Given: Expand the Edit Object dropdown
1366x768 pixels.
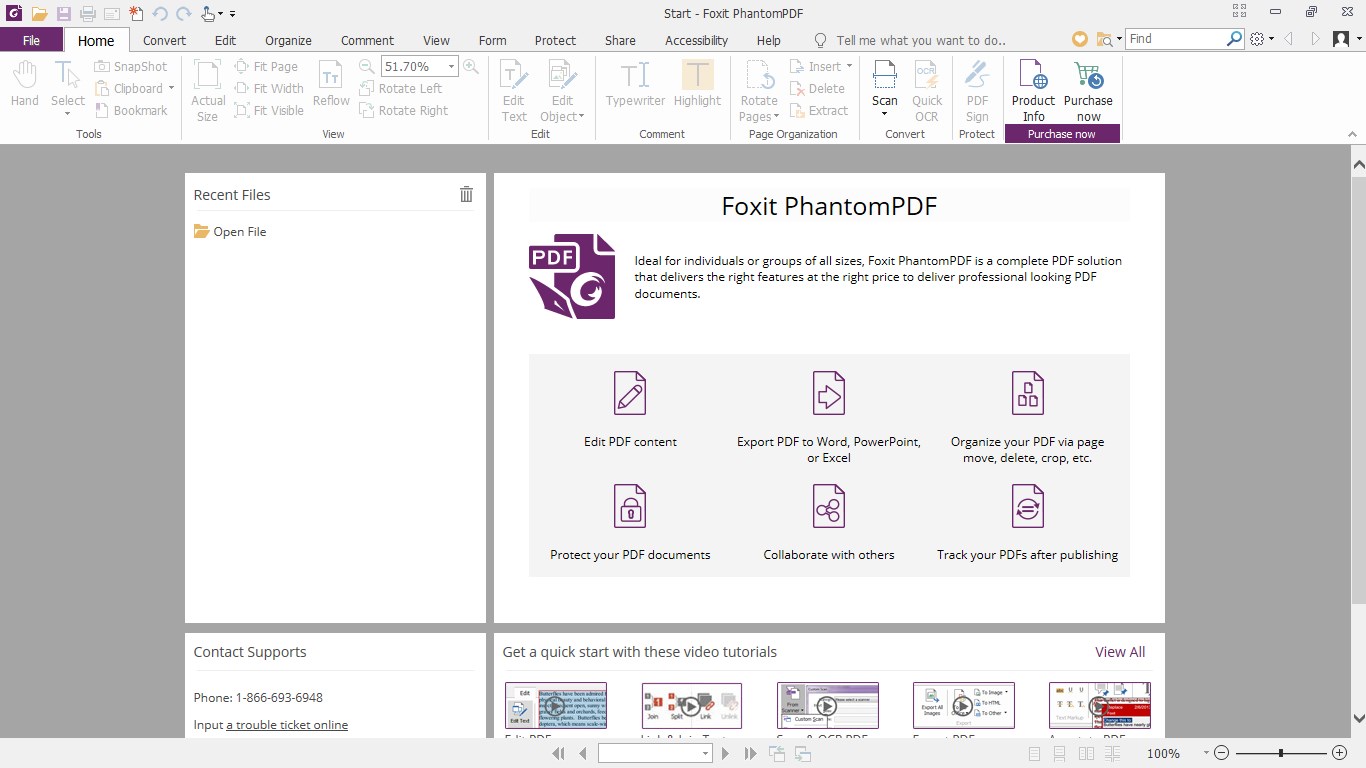Looking at the screenshot, I should pyautogui.click(x=581, y=117).
